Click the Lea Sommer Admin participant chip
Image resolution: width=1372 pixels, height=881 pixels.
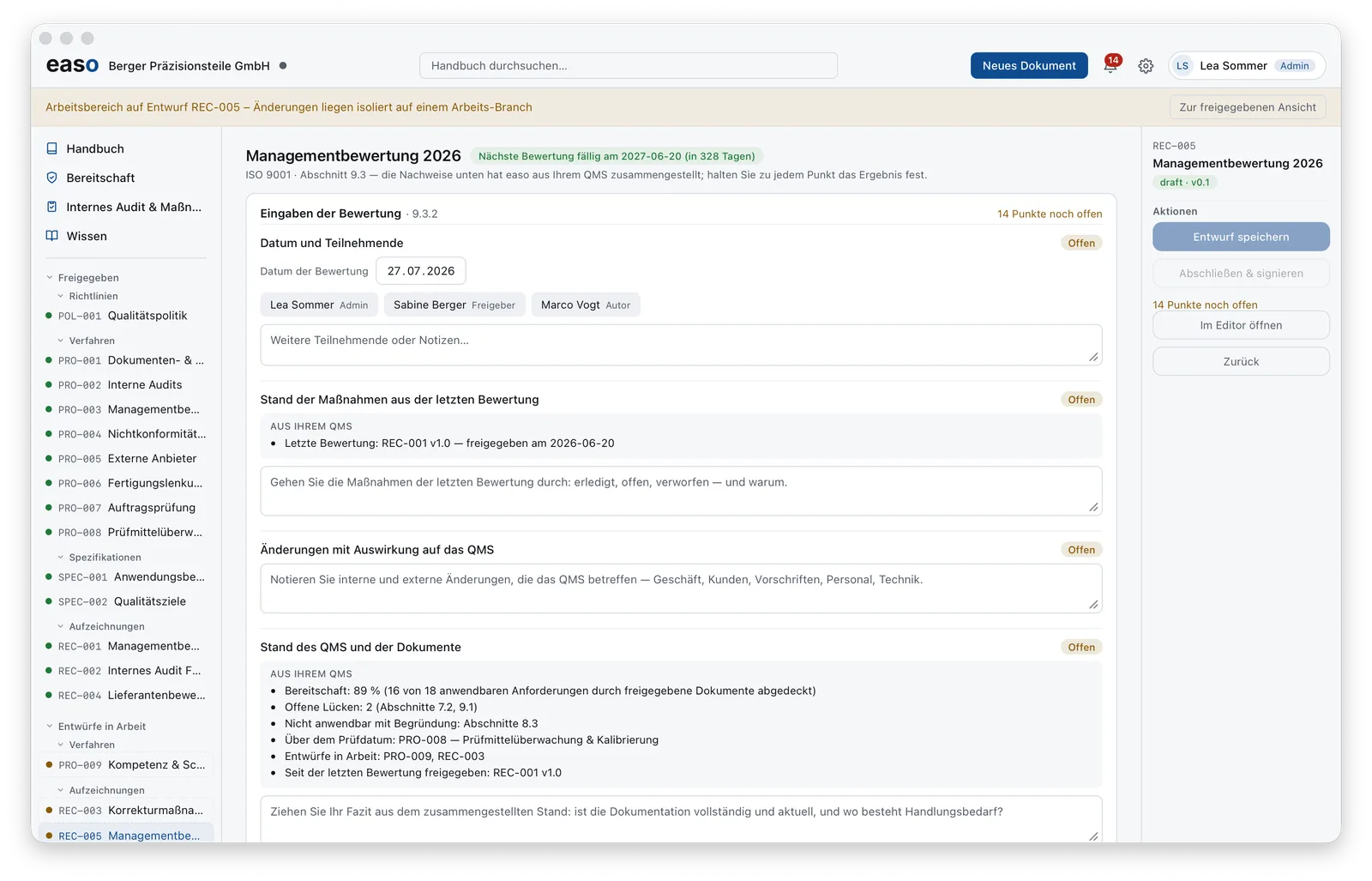pos(319,305)
